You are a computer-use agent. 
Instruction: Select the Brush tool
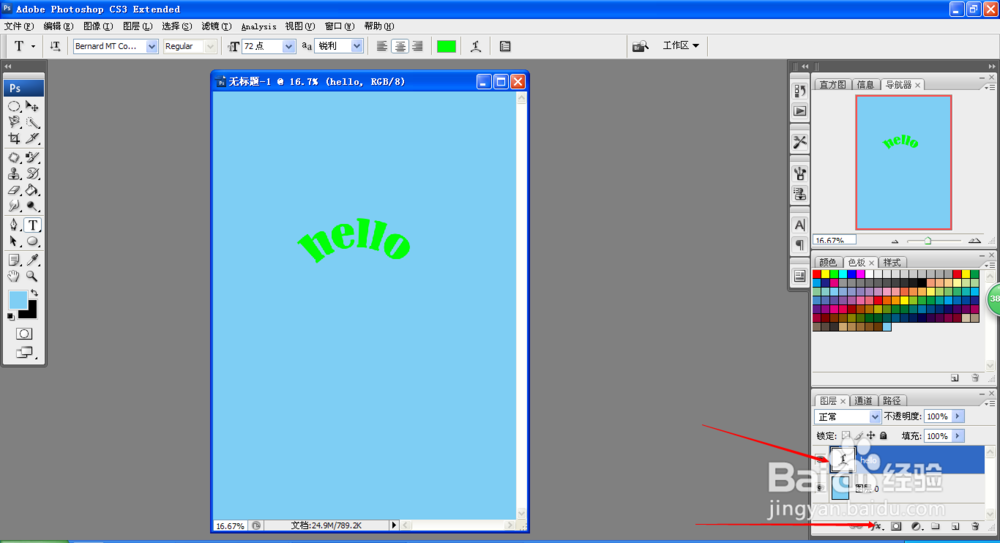[33, 158]
